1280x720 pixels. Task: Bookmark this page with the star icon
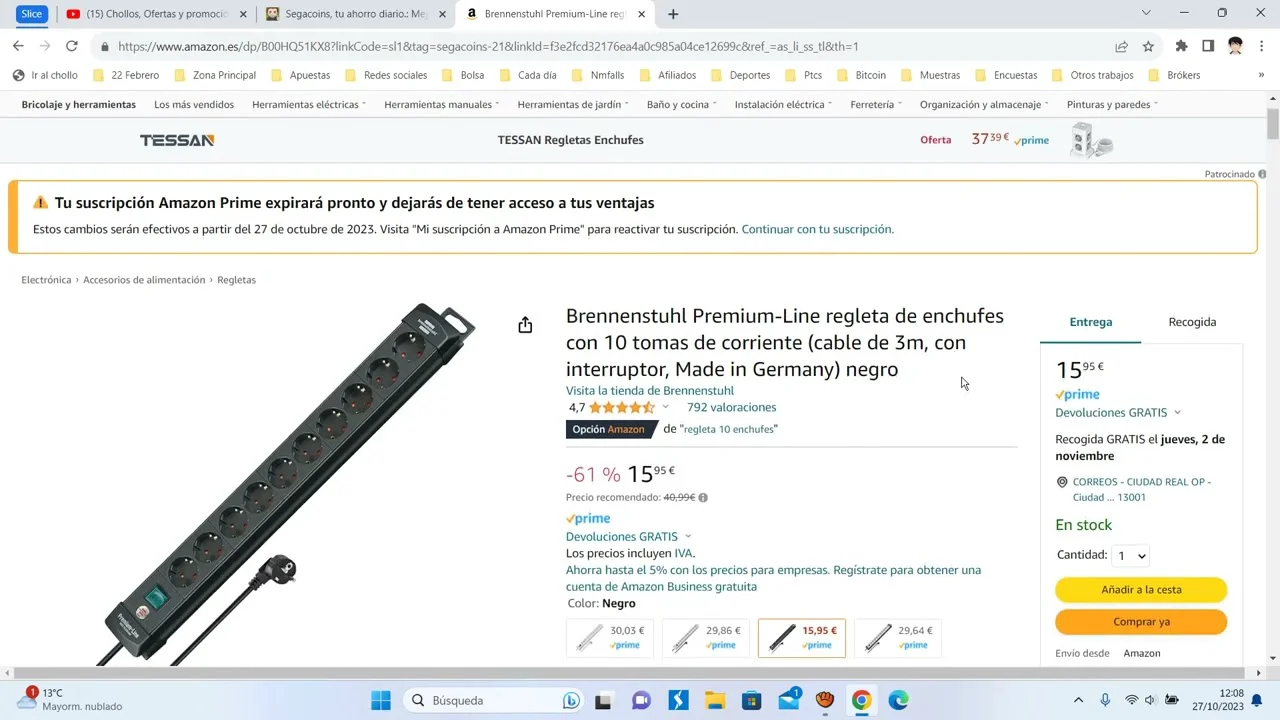(1148, 46)
